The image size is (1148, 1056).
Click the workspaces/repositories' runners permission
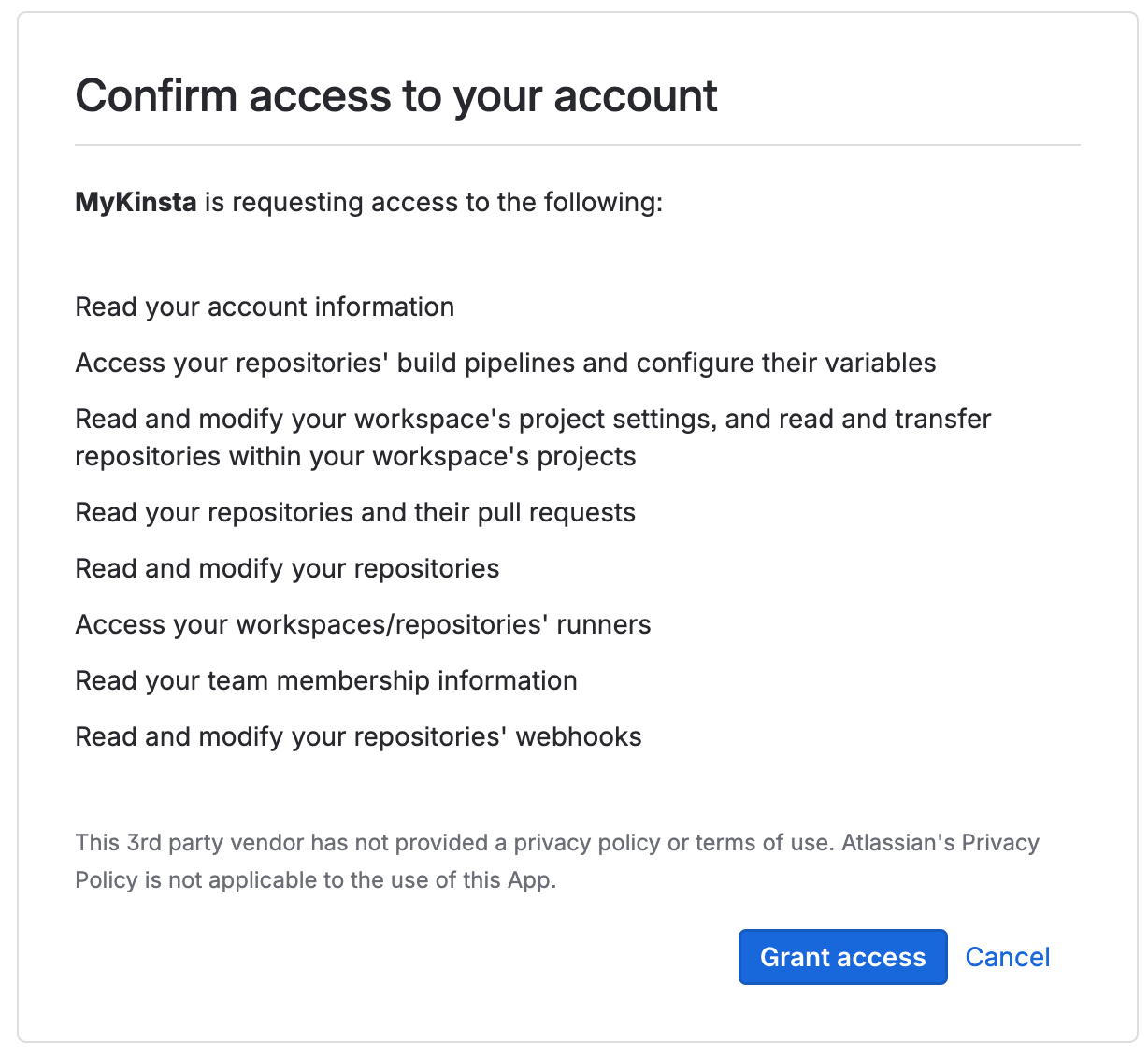pyautogui.click(x=363, y=625)
